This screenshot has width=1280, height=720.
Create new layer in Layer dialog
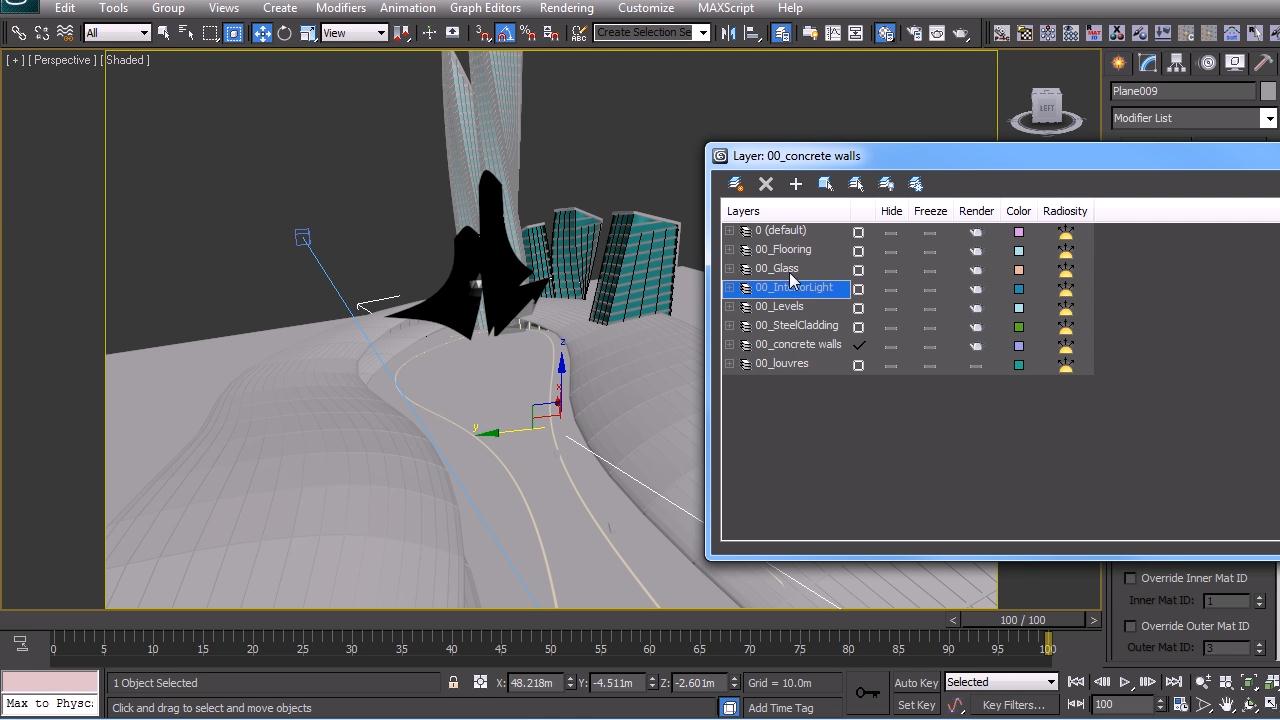coord(736,184)
